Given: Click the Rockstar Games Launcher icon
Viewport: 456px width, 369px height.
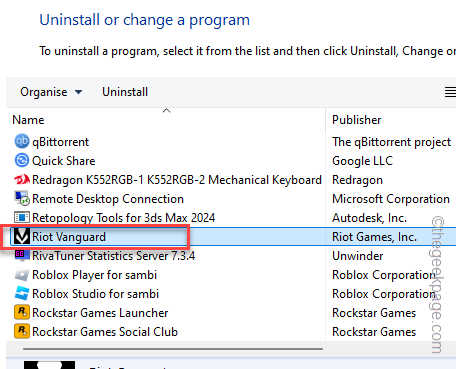Looking at the screenshot, I should click(x=22, y=313).
